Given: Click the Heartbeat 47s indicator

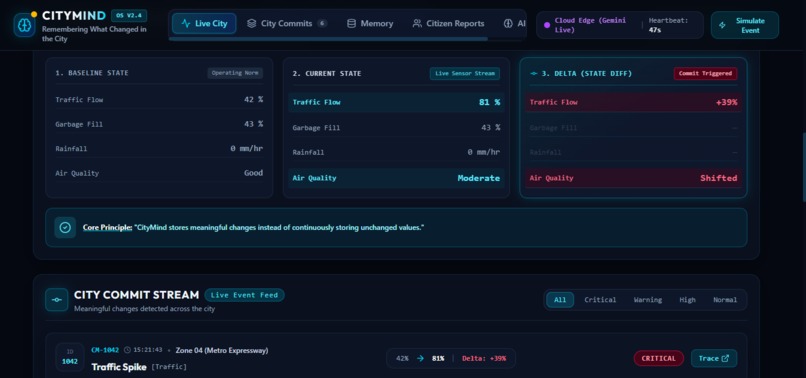Looking at the screenshot, I should (x=668, y=25).
